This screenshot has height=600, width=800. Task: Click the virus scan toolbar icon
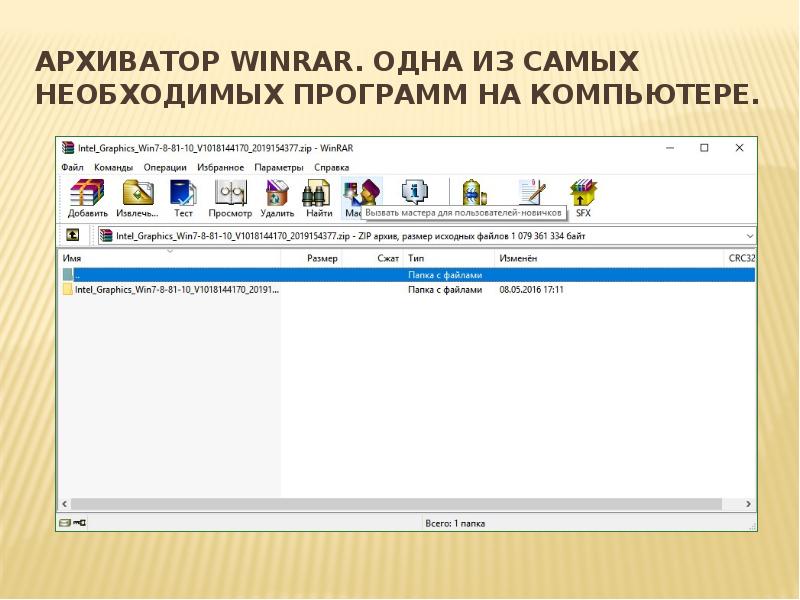pyautogui.click(x=474, y=192)
